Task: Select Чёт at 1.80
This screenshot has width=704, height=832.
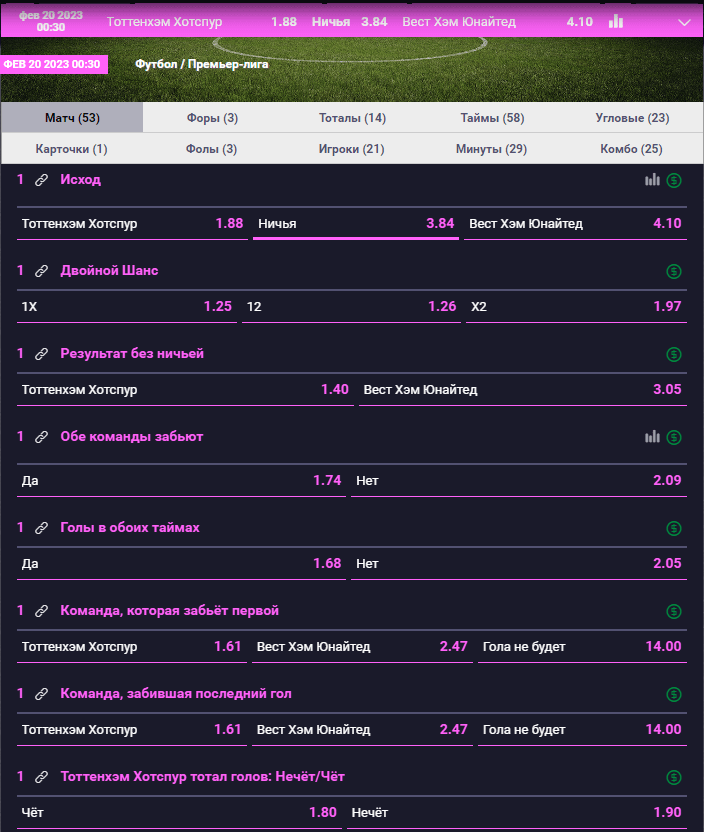Action: [179, 812]
